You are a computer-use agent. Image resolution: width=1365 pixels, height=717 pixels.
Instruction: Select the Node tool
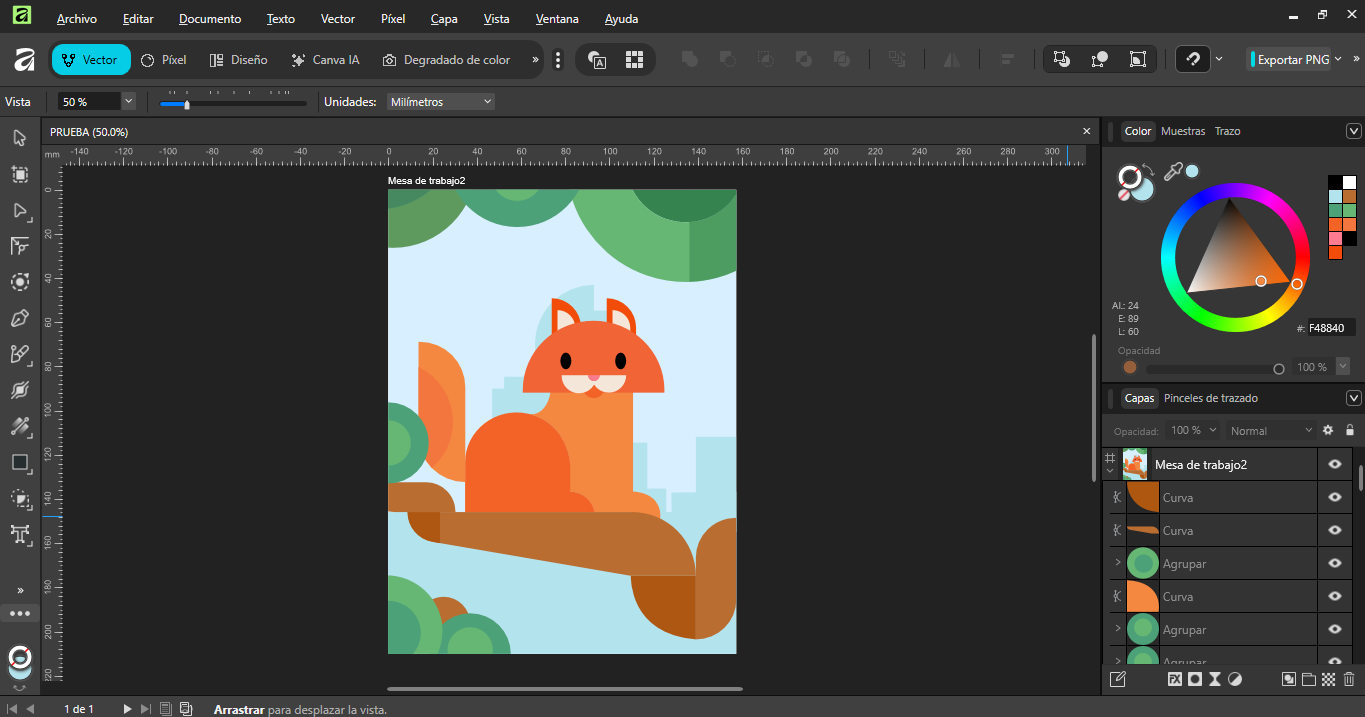click(x=19, y=210)
